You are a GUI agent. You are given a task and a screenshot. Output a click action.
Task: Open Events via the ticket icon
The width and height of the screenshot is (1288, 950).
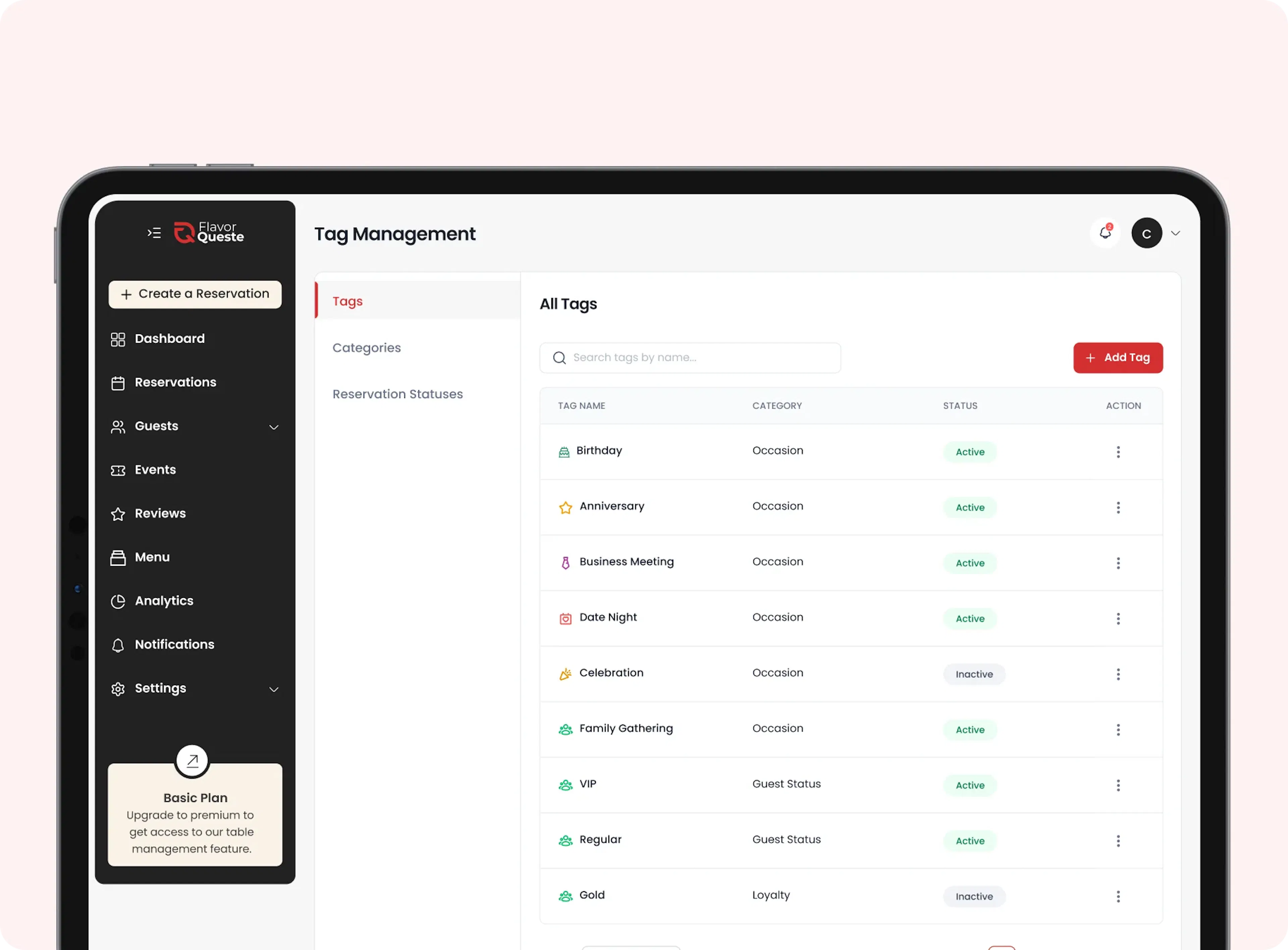click(118, 470)
